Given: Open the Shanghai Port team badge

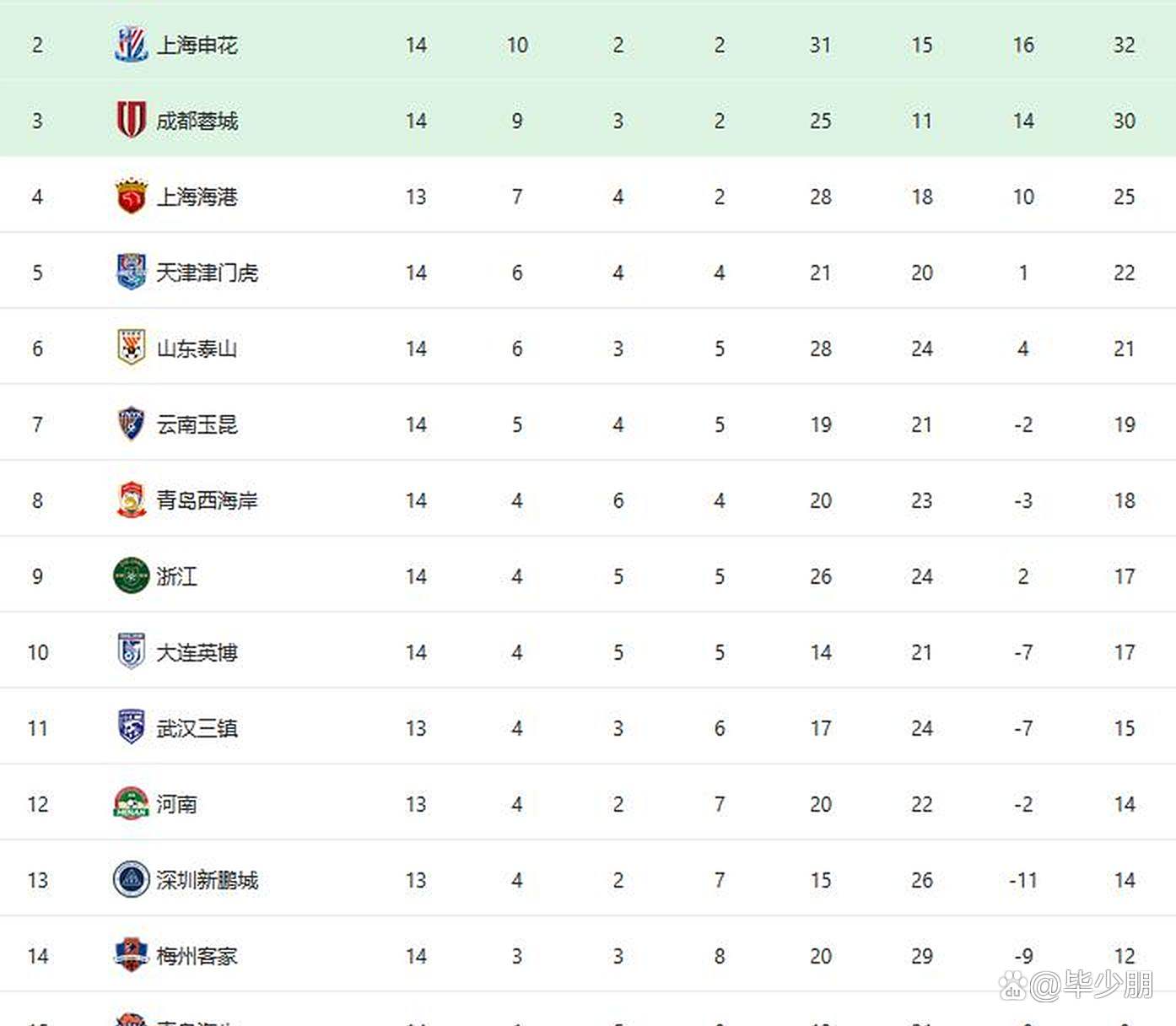Looking at the screenshot, I should pyautogui.click(x=131, y=196).
